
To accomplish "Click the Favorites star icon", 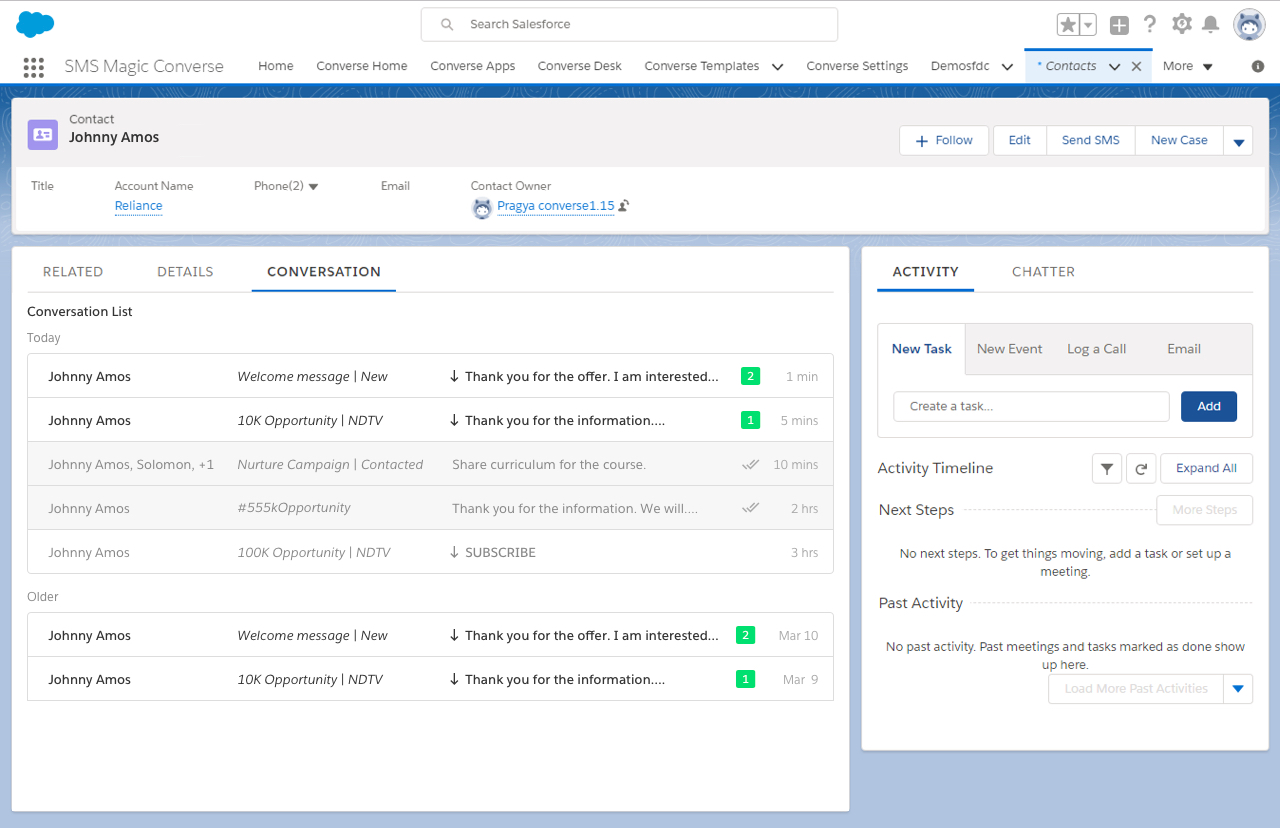I will tap(1068, 25).
